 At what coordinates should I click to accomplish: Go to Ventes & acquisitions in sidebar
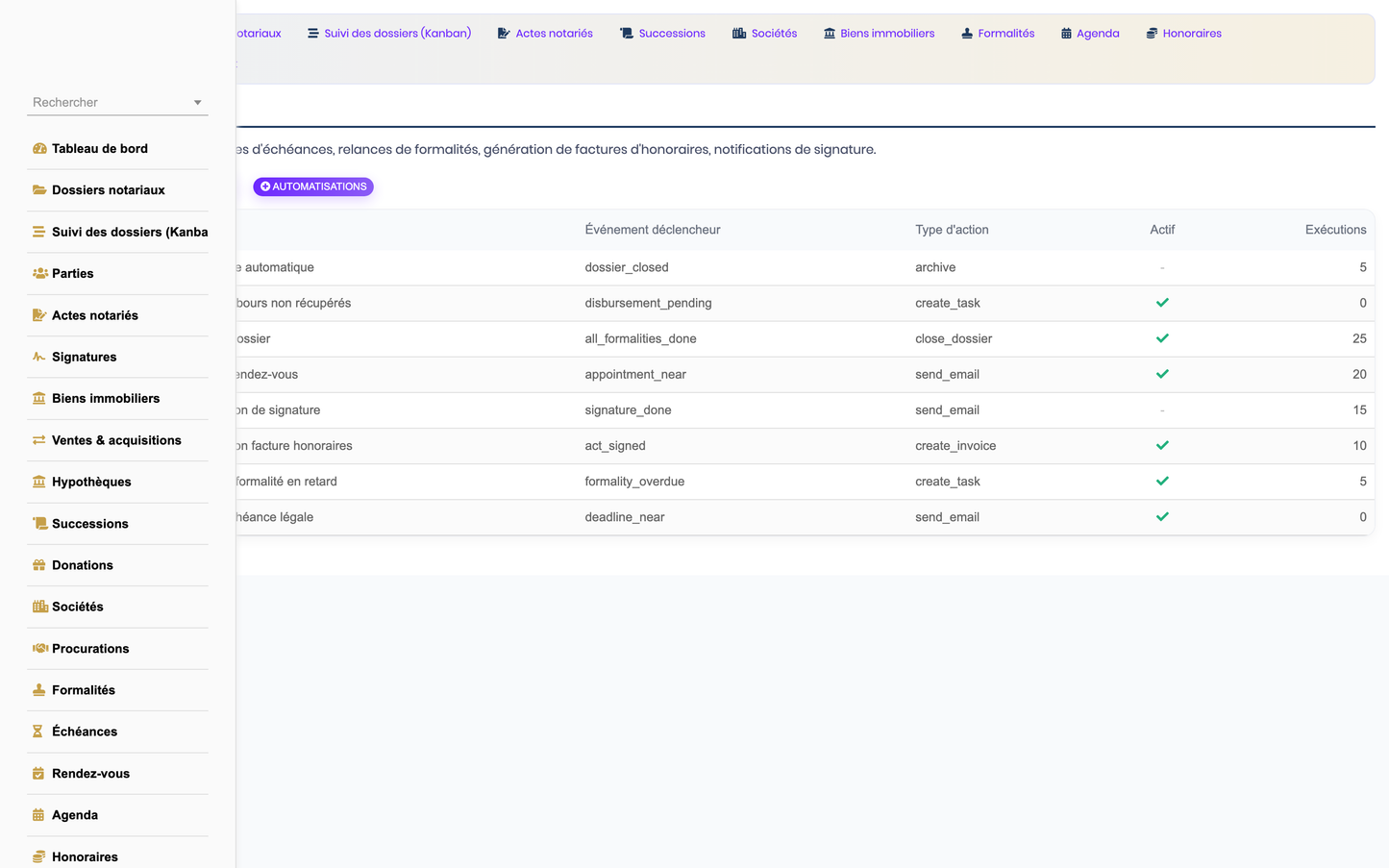coord(117,440)
